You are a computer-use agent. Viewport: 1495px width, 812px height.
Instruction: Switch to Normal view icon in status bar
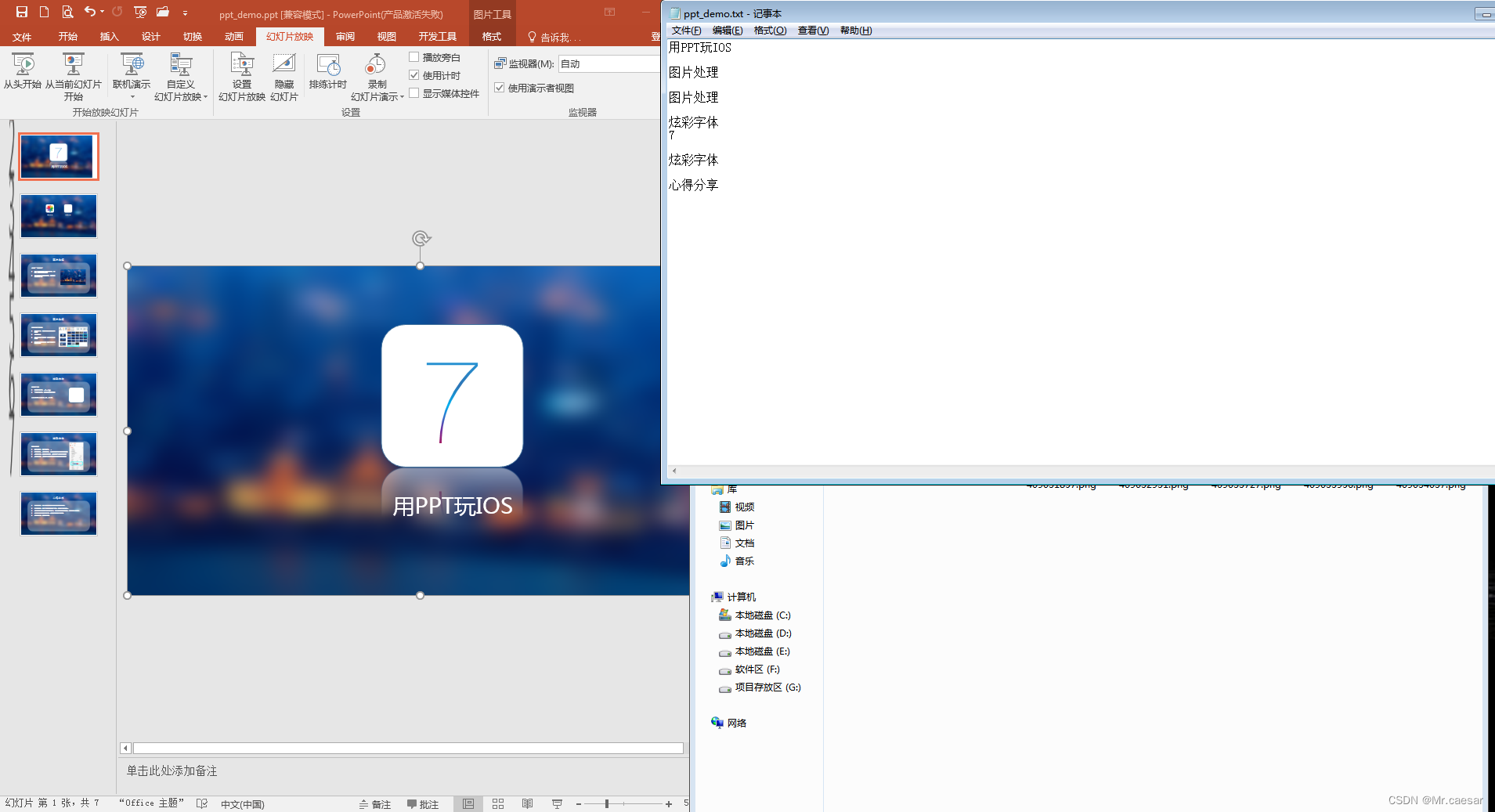pos(468,803)
